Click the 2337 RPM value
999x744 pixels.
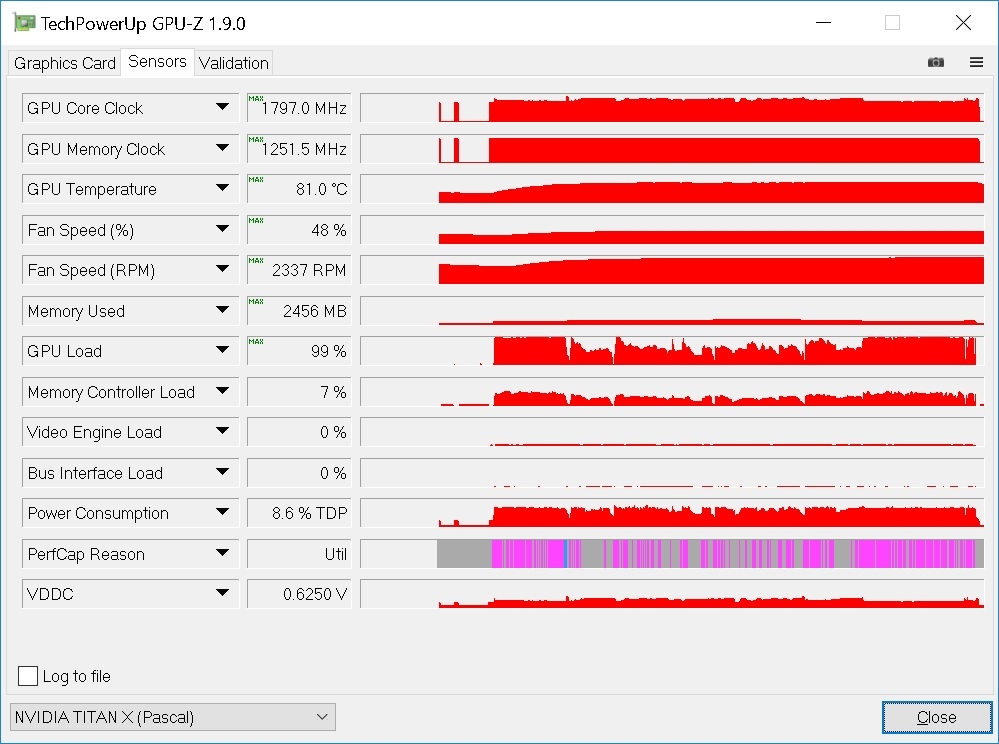[299, 270]
